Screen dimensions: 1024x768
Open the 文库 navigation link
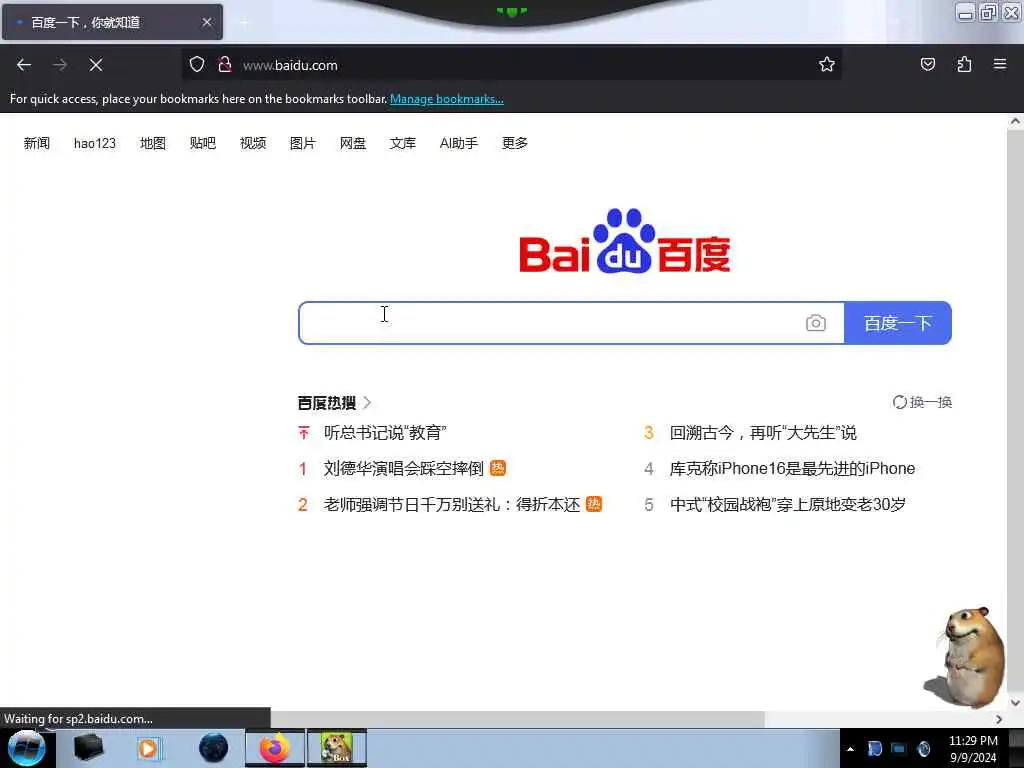point(402,143)
